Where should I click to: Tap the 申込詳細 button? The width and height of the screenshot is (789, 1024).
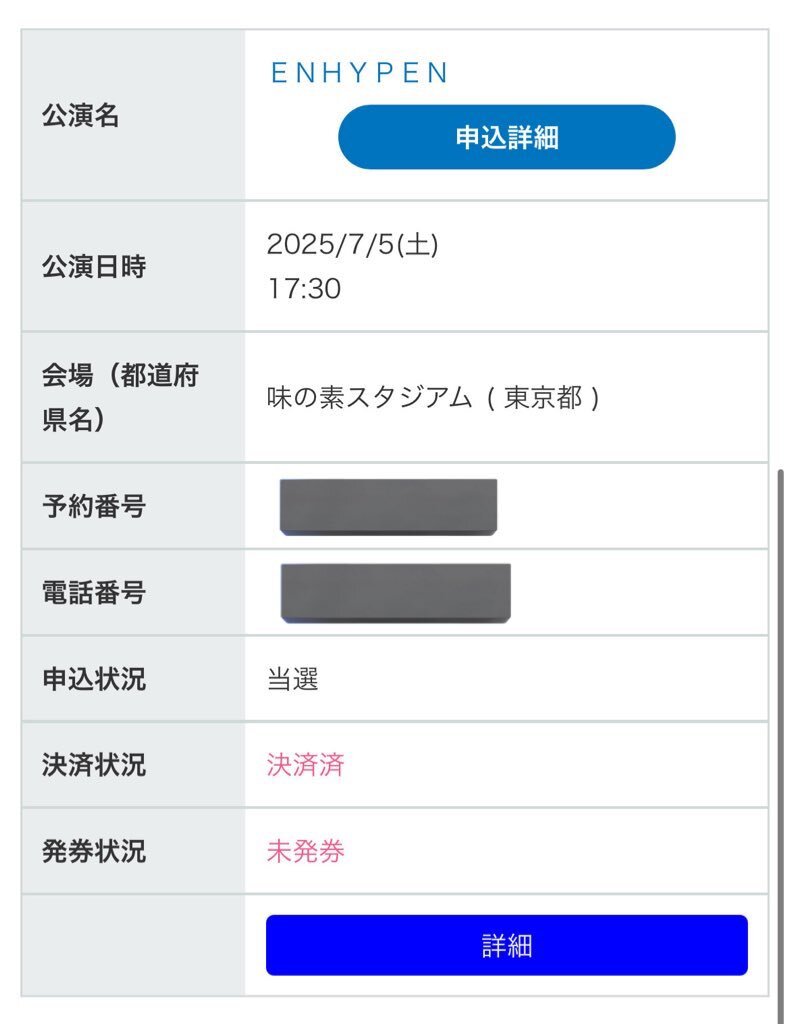(506, 137)
